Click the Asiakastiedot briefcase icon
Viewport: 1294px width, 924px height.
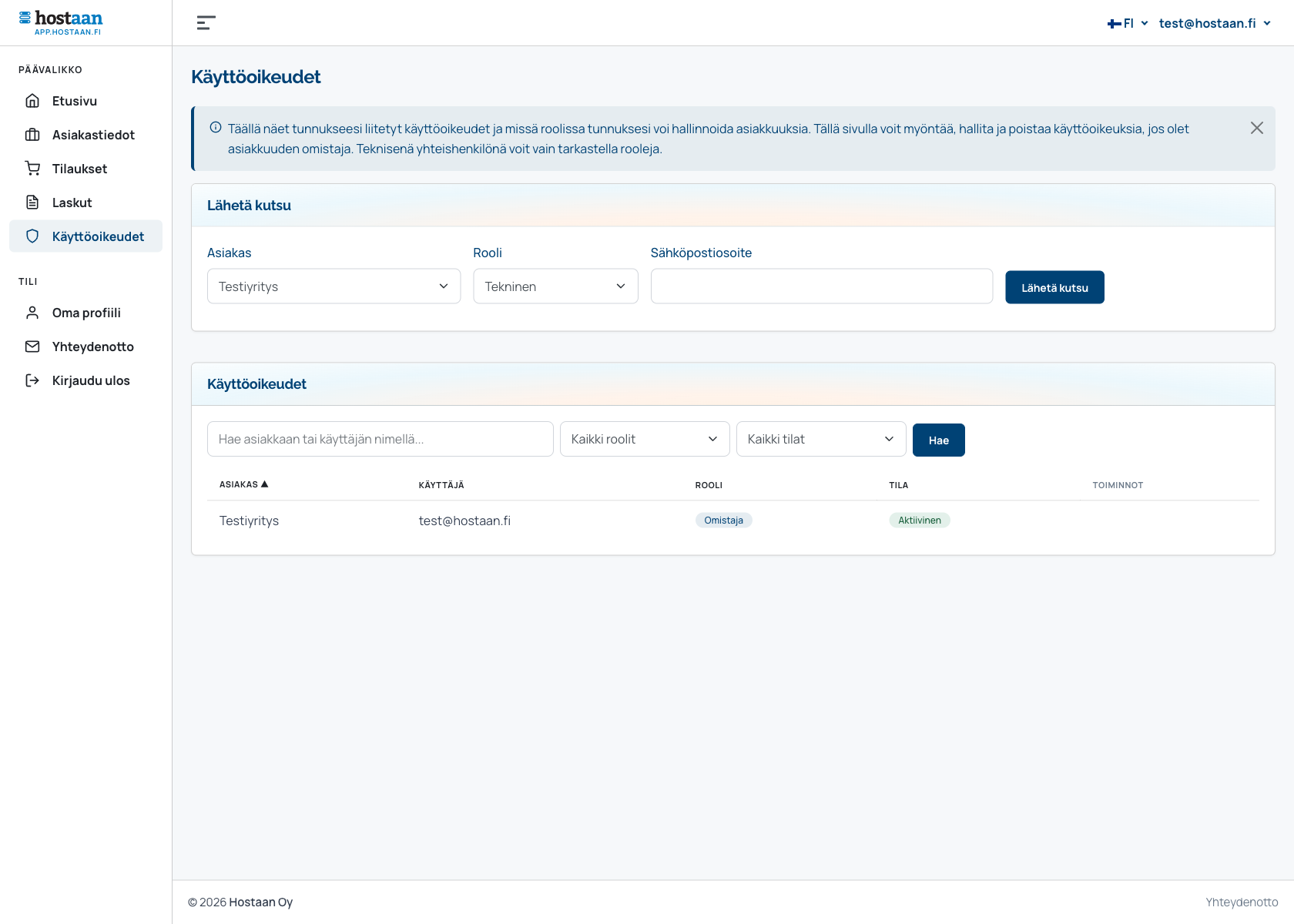32,135
